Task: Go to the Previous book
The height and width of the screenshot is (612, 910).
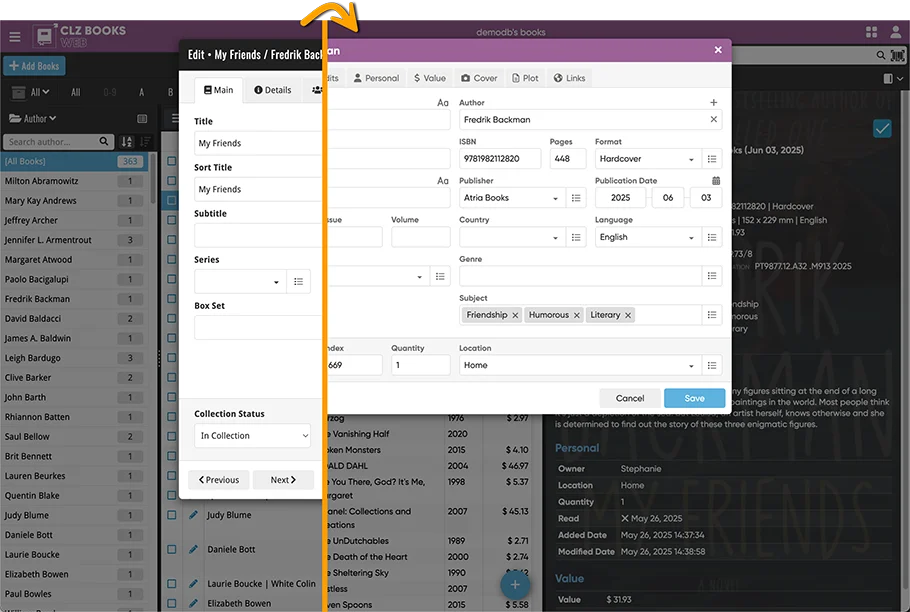Action: pyautogui.click(x=218, y=480)
